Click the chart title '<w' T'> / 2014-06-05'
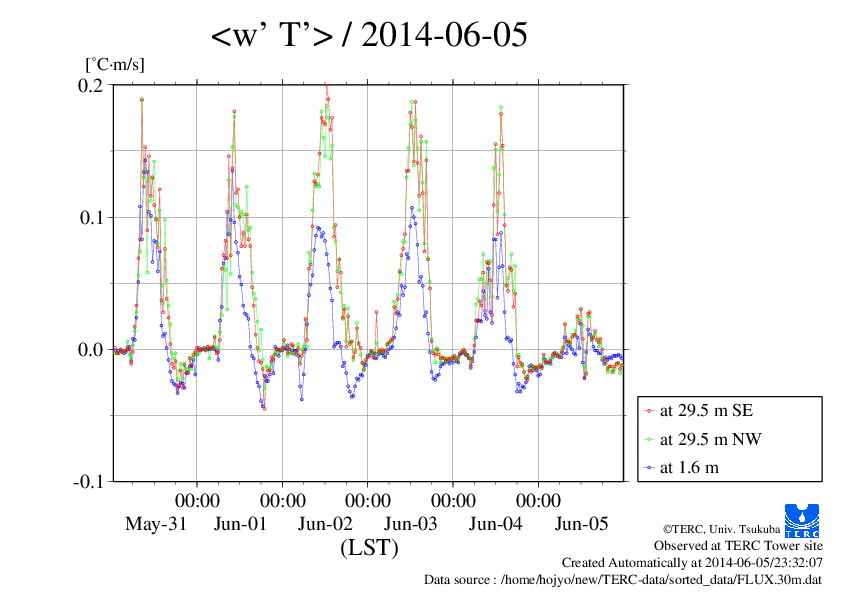Viewport: 842px width, 595px height. point(369,36)
